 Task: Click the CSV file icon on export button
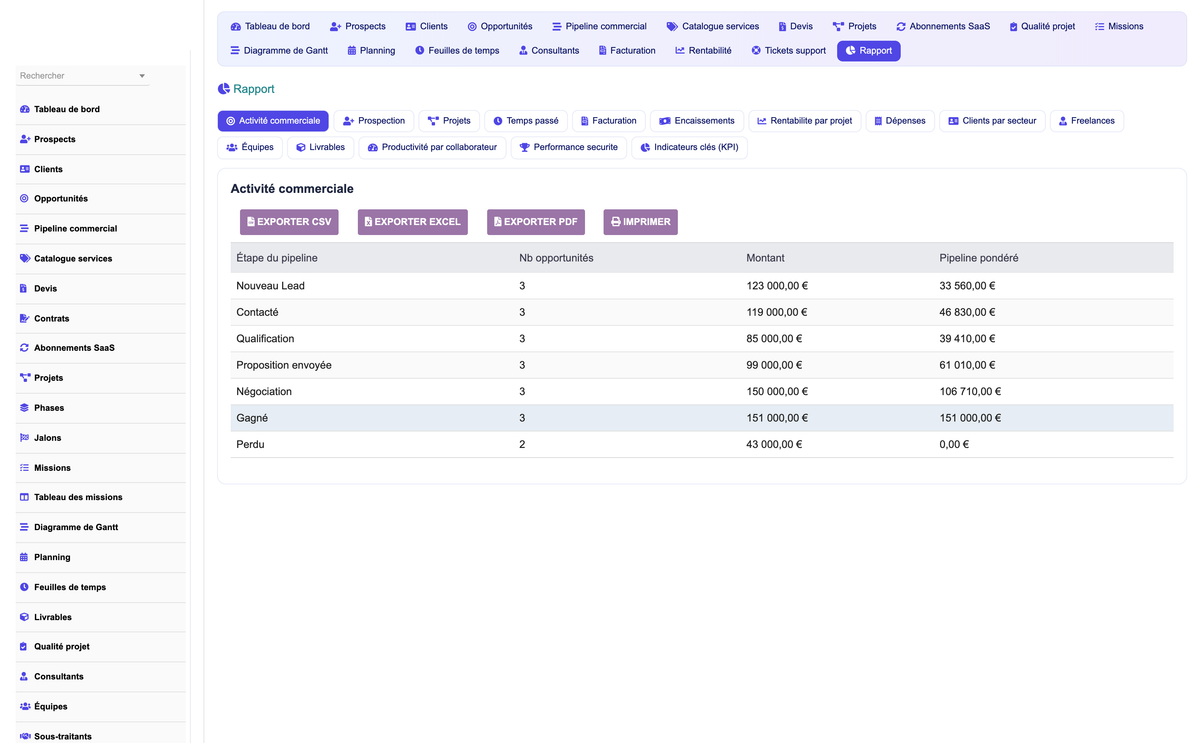[251, 222]
